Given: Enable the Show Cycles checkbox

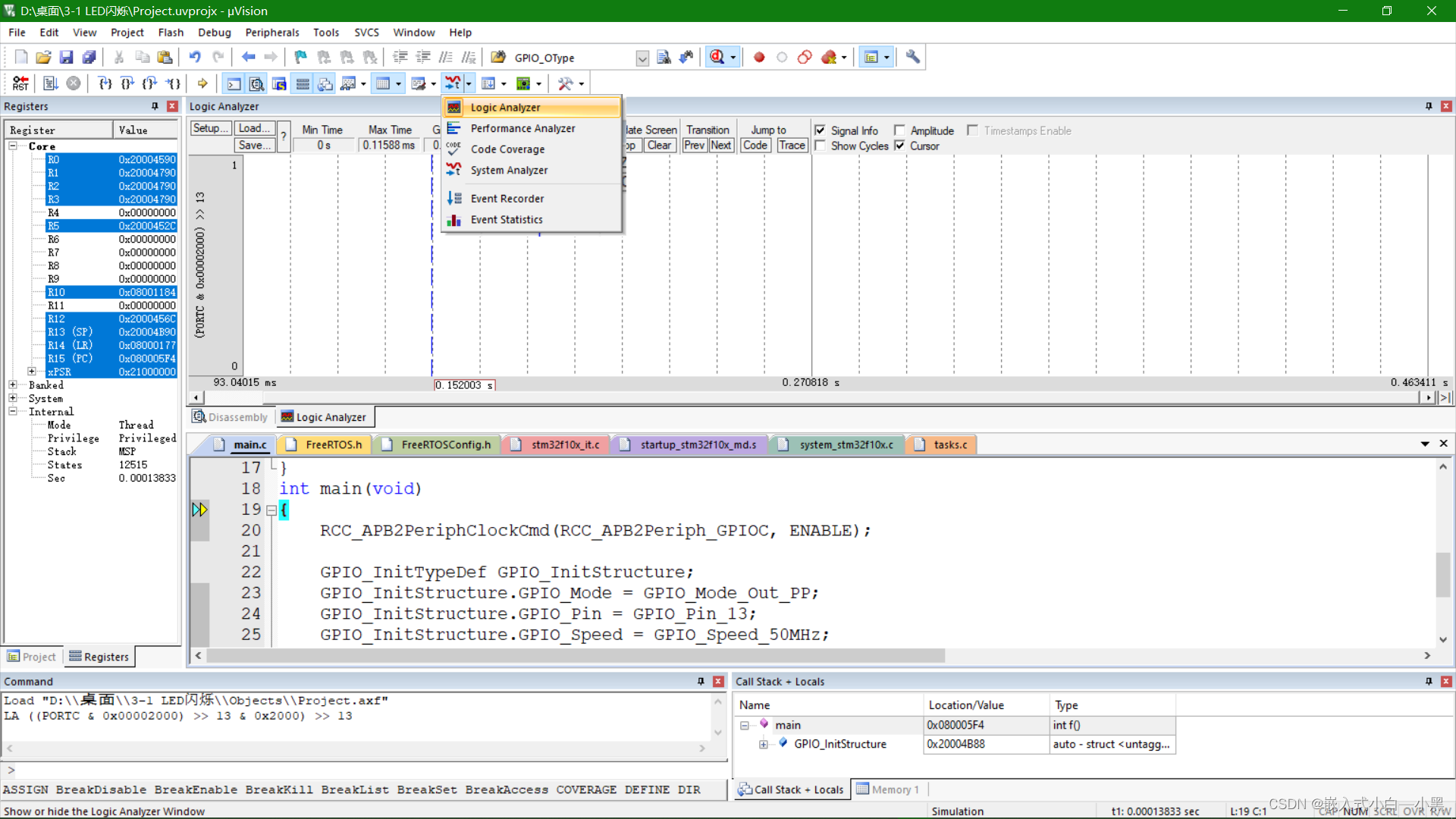Looking at the screenshot, I should [820, 146].
